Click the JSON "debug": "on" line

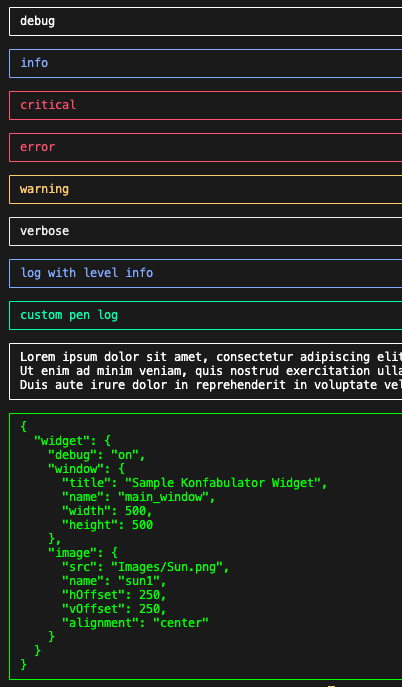(97, 455)
